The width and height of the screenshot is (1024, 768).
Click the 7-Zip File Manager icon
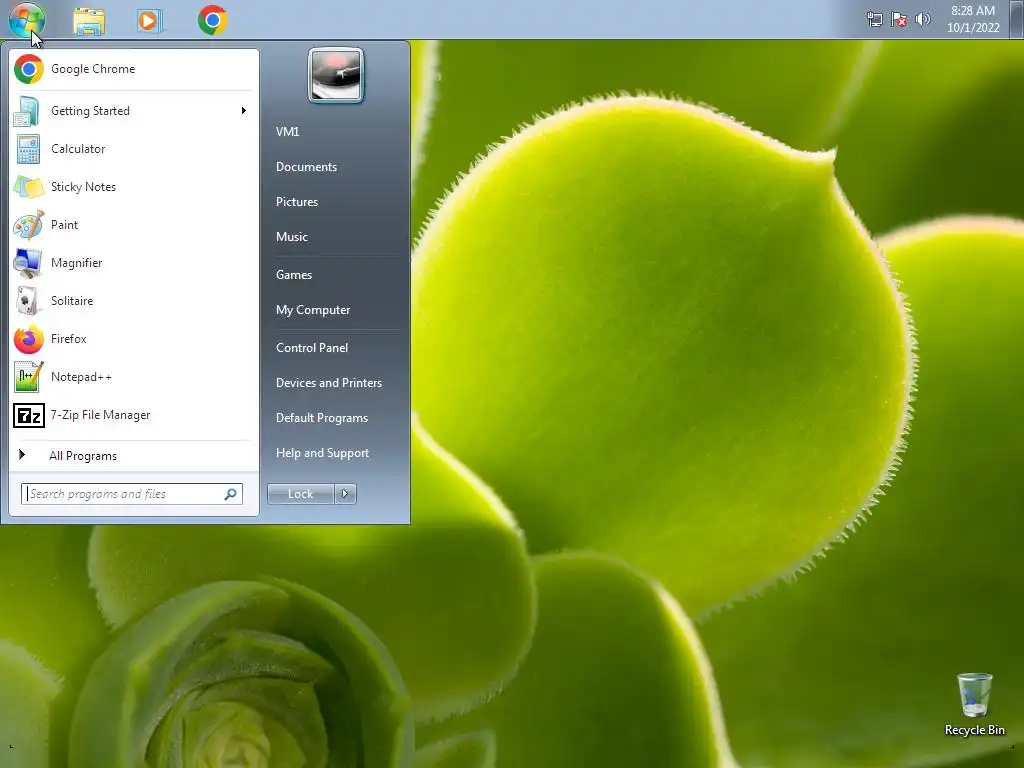pyautogui.click(x=29, y=415)
